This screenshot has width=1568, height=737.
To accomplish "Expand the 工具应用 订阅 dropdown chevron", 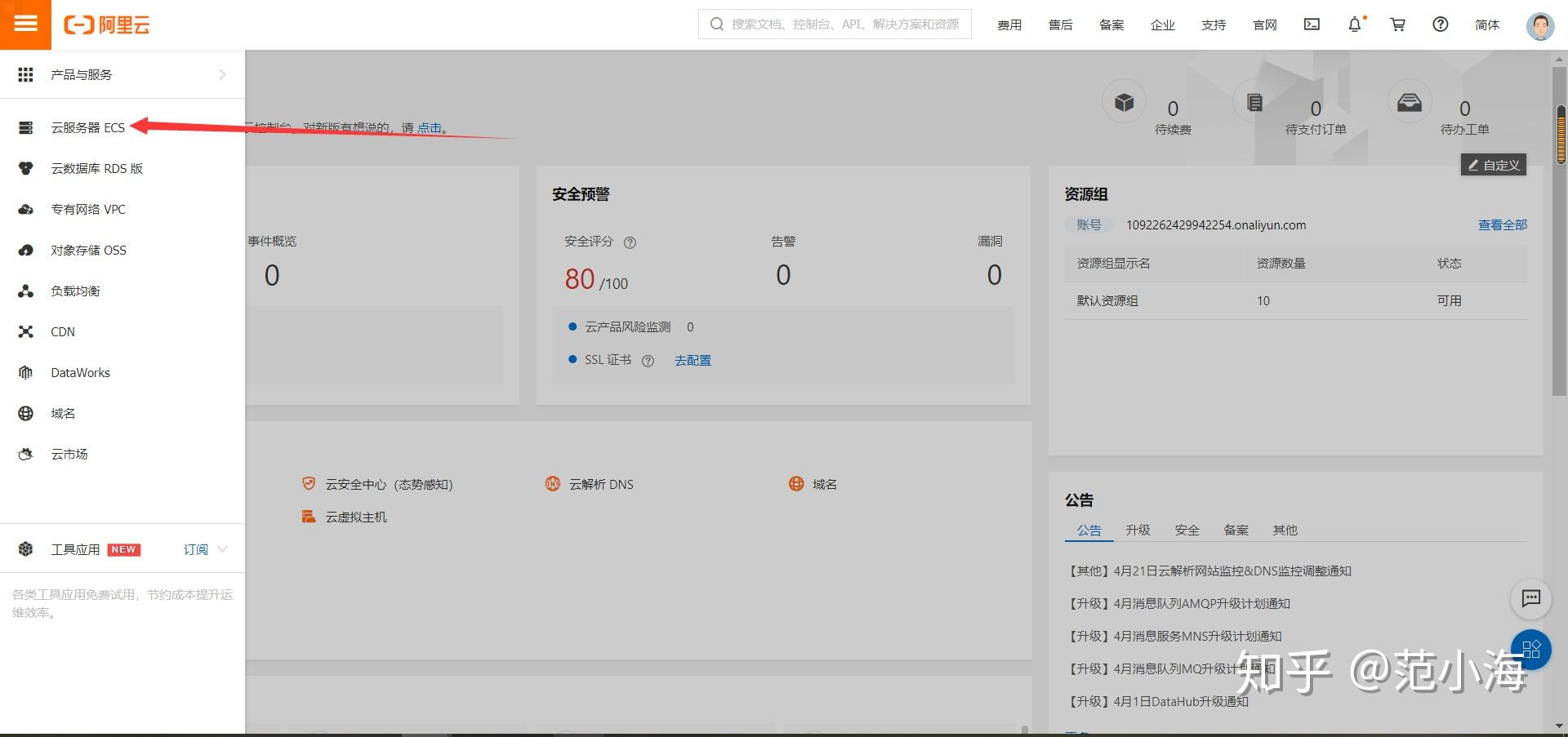I will point(222,549).
